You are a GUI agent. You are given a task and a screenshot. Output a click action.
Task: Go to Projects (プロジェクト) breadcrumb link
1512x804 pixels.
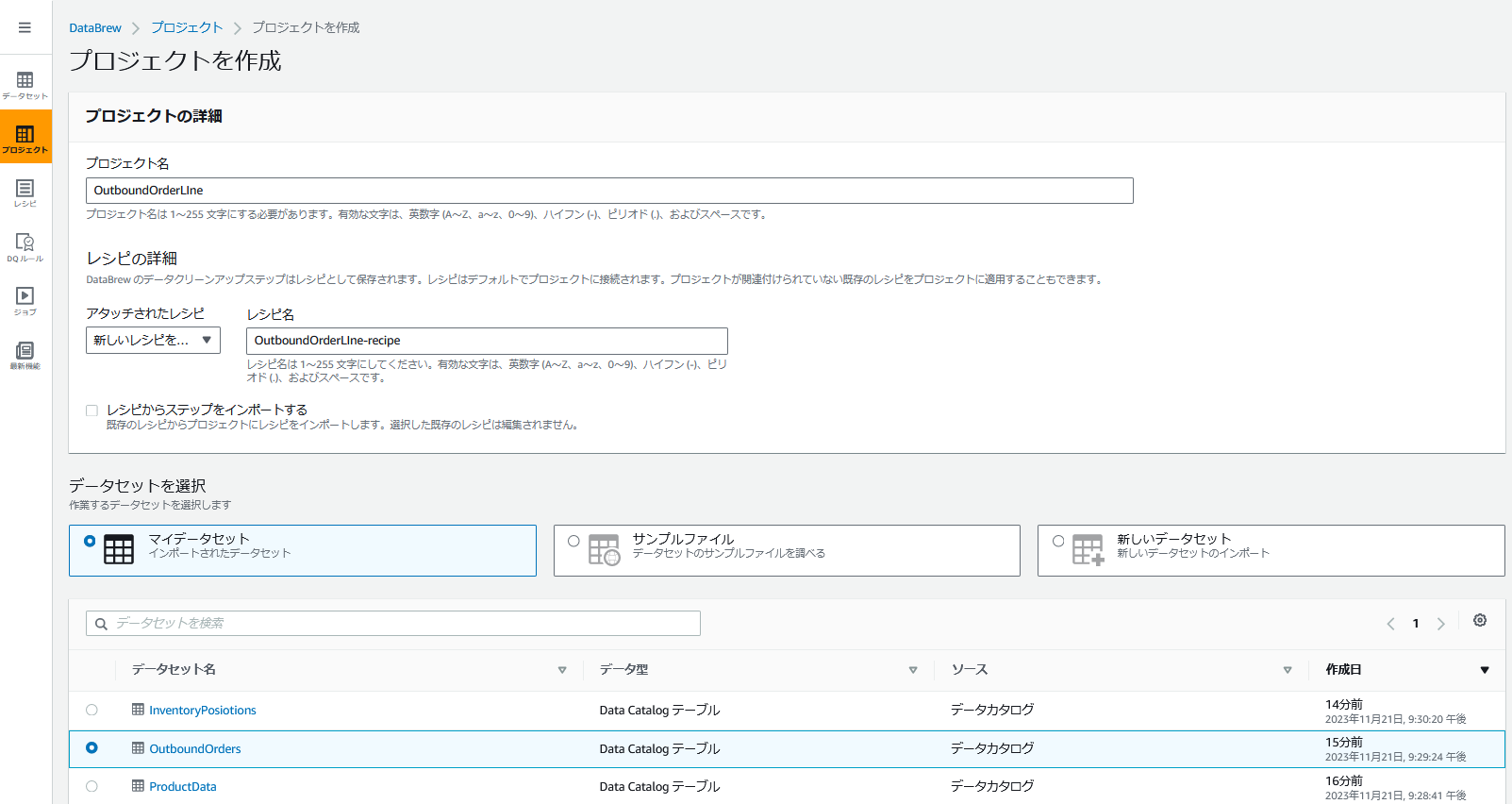tap(187, 27)
